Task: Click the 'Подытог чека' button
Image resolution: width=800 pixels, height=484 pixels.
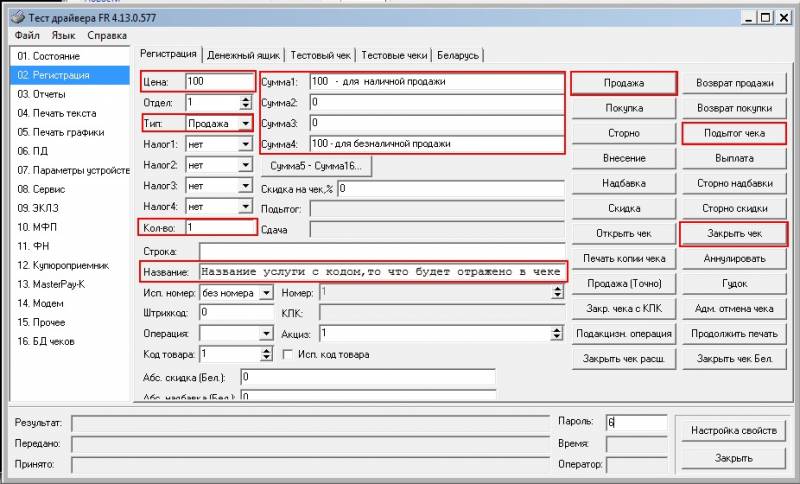Action: point(734,133)
